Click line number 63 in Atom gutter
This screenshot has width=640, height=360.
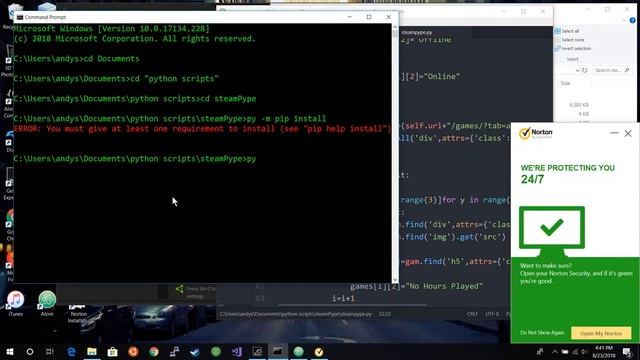[260, 298]
